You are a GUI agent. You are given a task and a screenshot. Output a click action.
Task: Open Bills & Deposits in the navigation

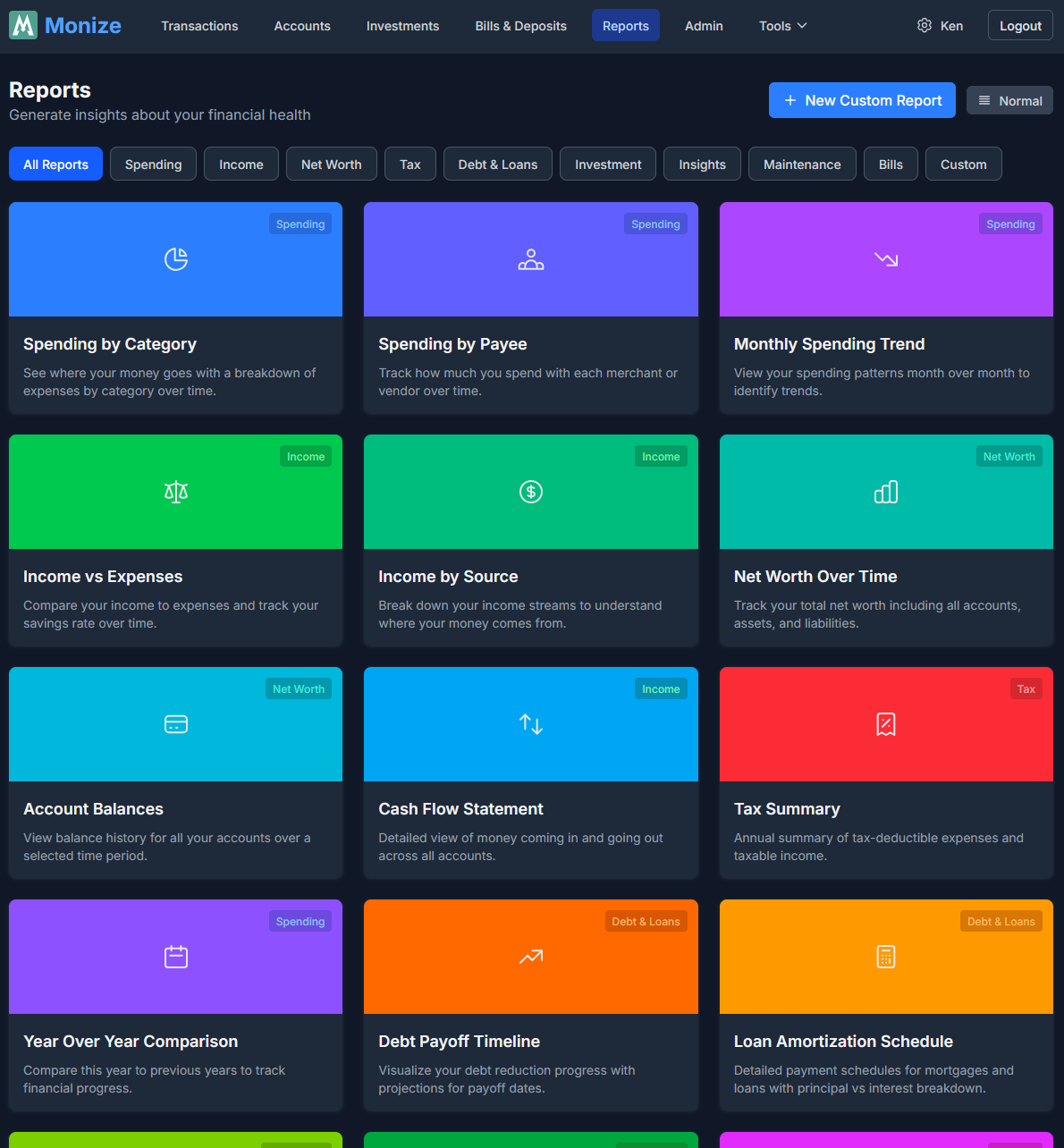pos(521,26)
